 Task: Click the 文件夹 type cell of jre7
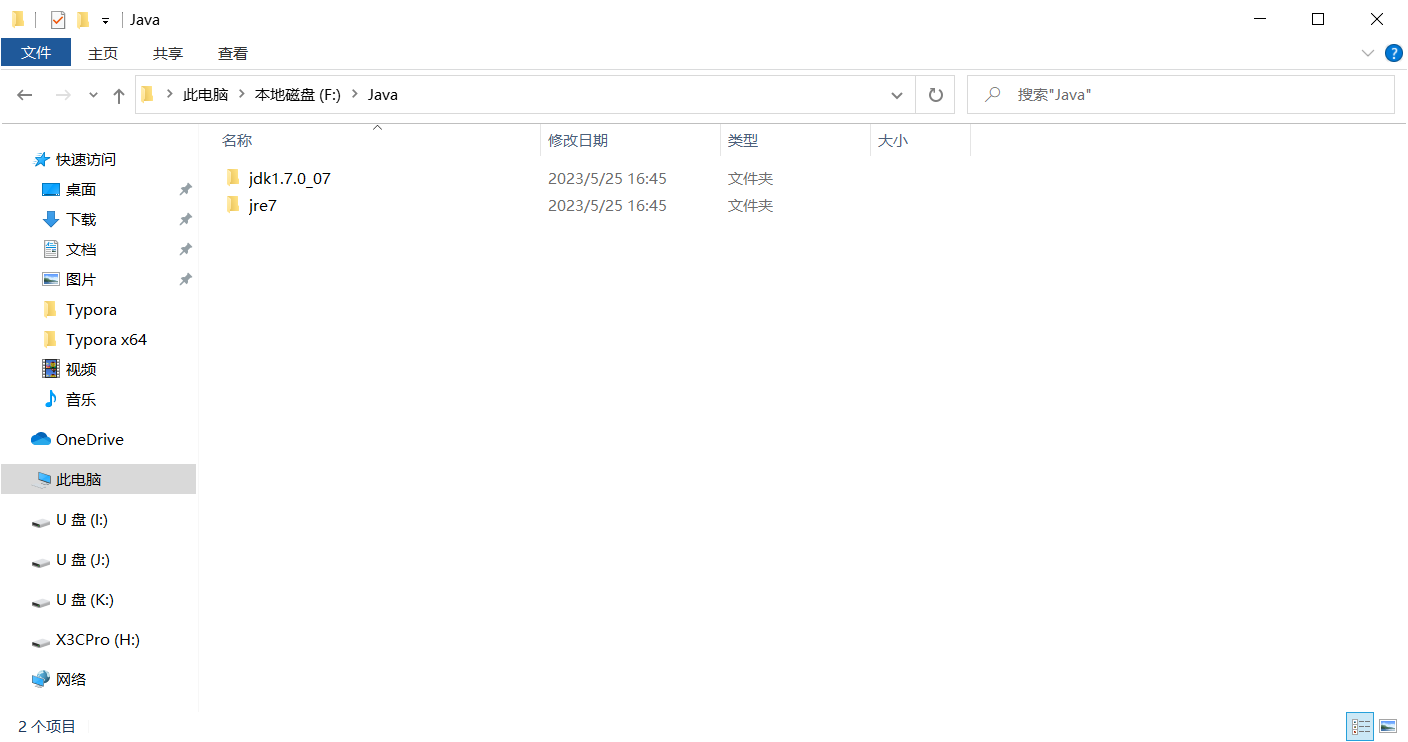pyautogui.click(x=750, y=206)
